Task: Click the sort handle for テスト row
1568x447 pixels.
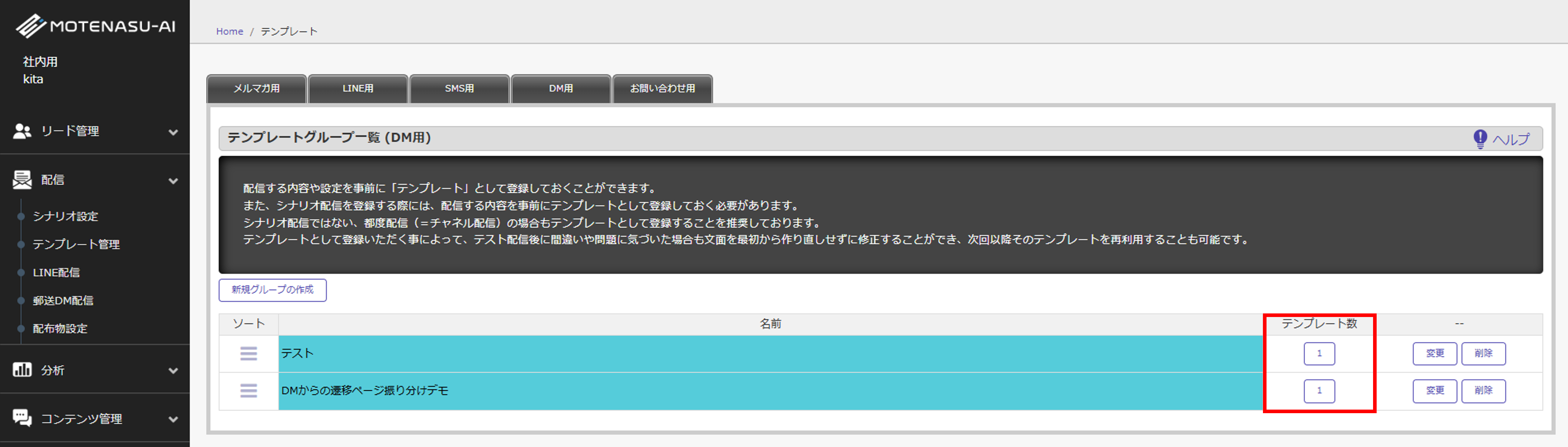Action: point(248,353)
